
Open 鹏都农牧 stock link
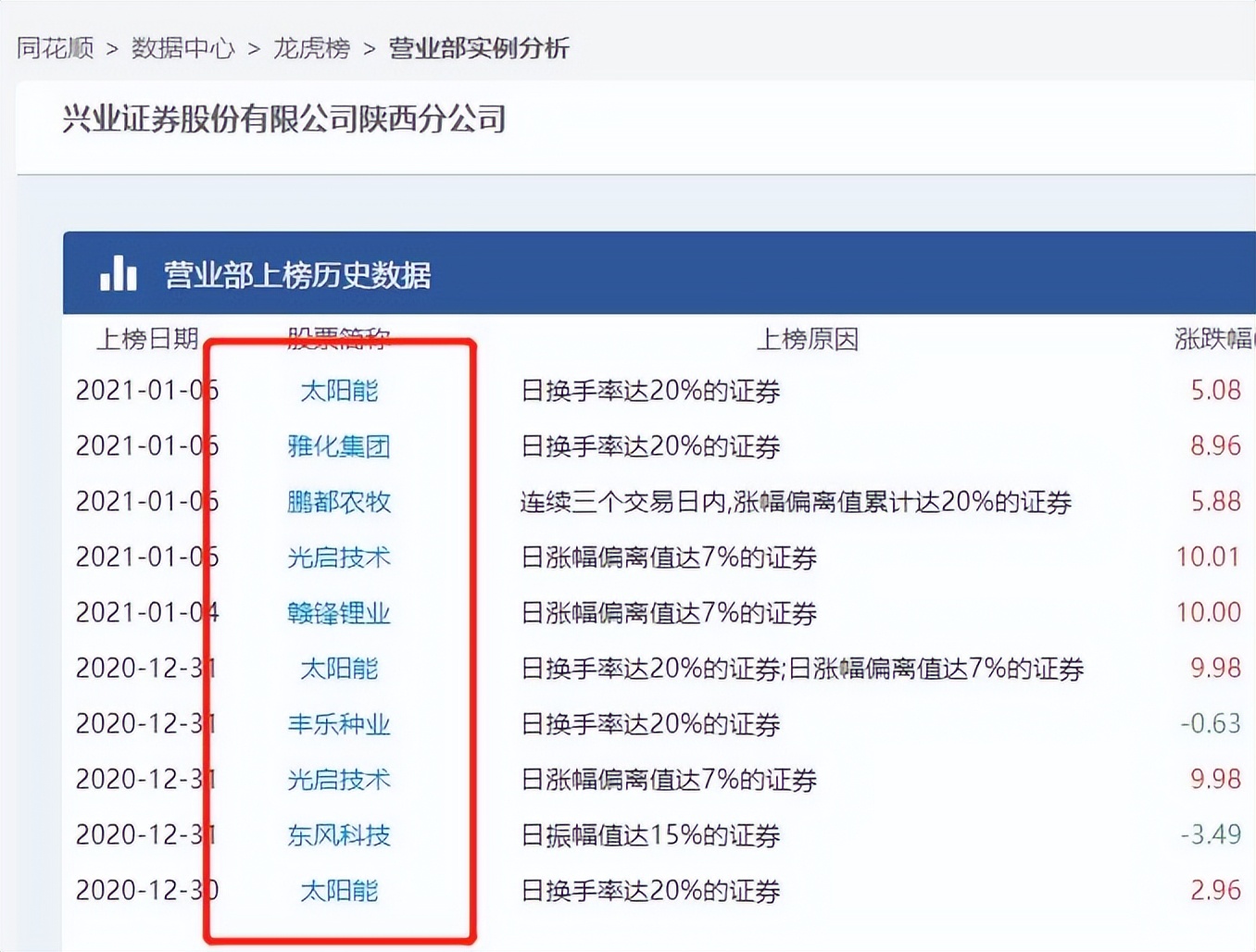click(x=339, y=502)
